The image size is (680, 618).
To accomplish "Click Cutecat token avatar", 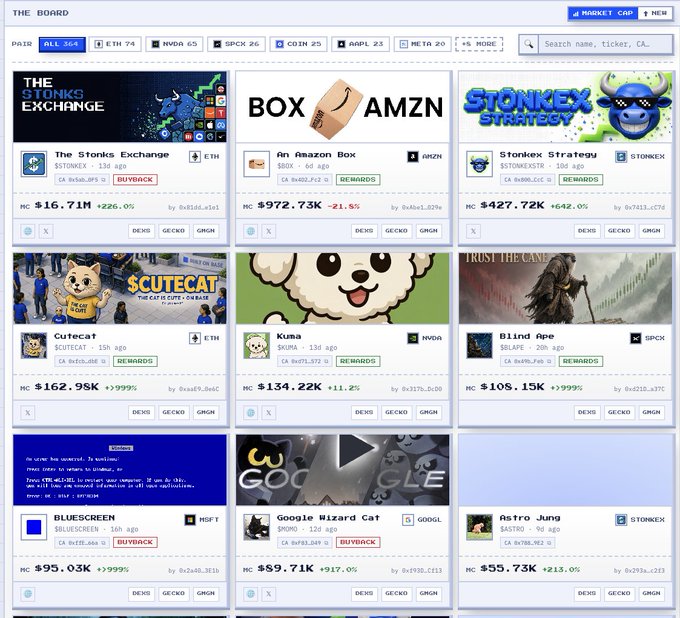I will [34, 345].
